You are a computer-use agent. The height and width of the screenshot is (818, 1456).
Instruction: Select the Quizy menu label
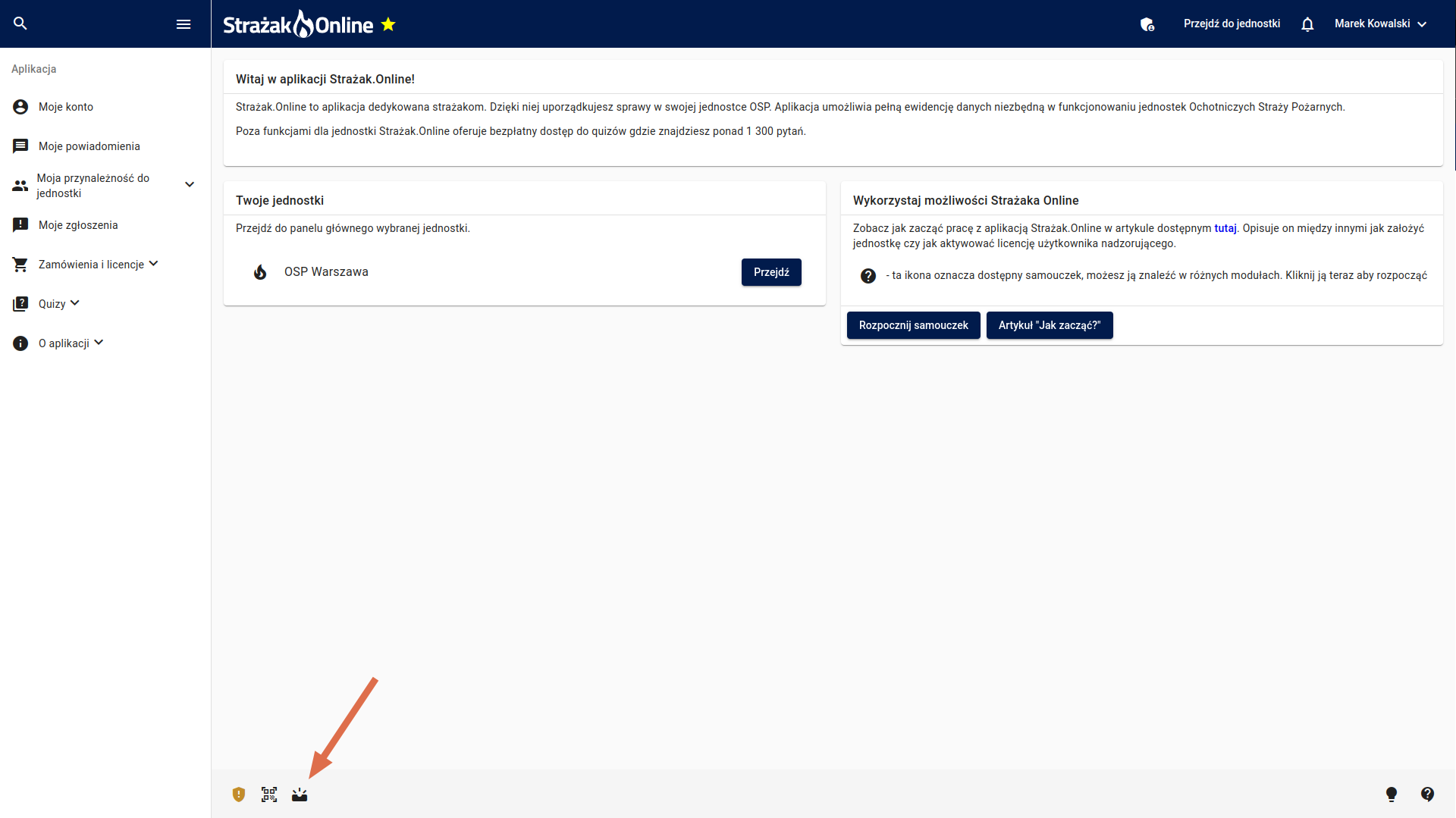pyautogui.click(x=52, y=304)
